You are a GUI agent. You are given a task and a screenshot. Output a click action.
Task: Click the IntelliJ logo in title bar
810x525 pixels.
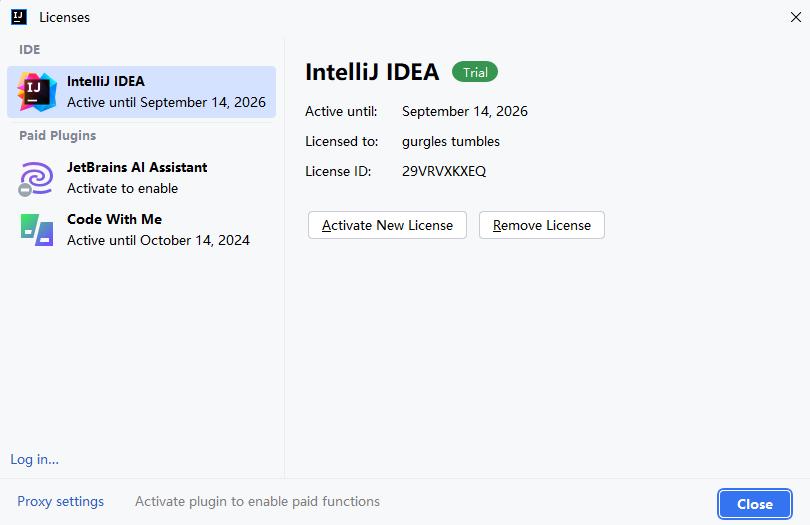18,17
